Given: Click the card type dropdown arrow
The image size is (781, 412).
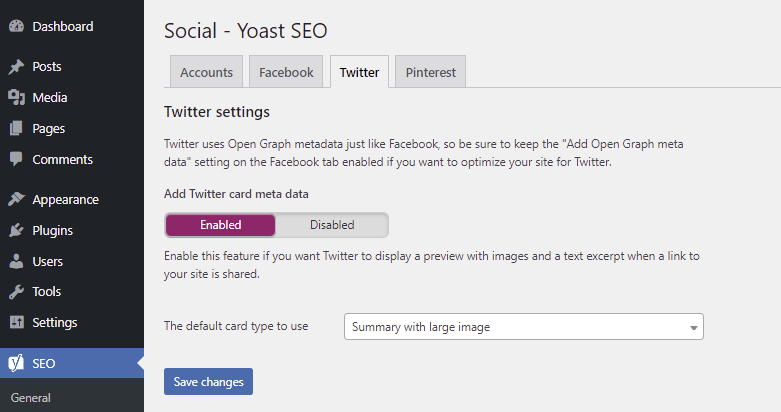Looking at the screenshot, I should pos(693,328).
